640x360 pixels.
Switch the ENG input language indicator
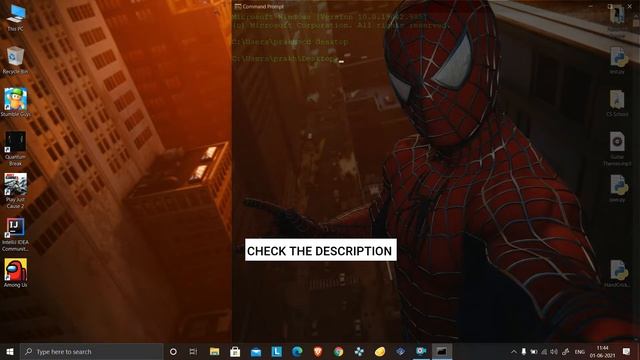coord(580,352)
